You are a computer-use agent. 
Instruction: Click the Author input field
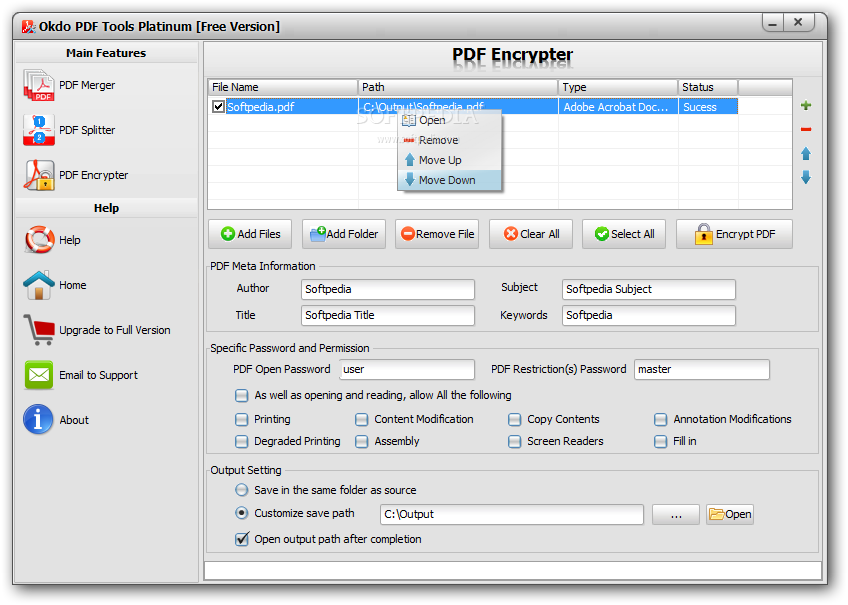click(388, 289)
